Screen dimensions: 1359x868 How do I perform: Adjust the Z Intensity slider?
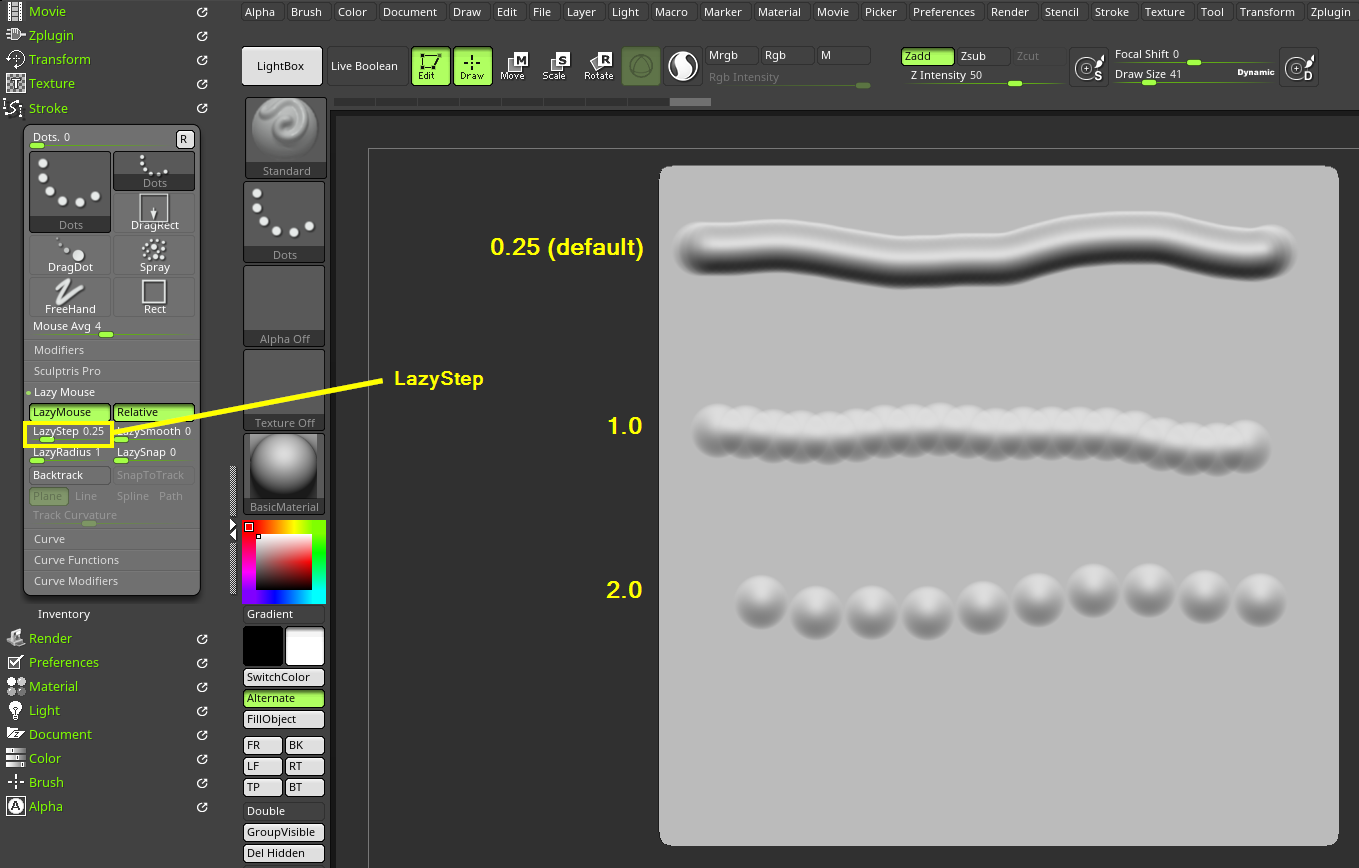coord(983,77)
